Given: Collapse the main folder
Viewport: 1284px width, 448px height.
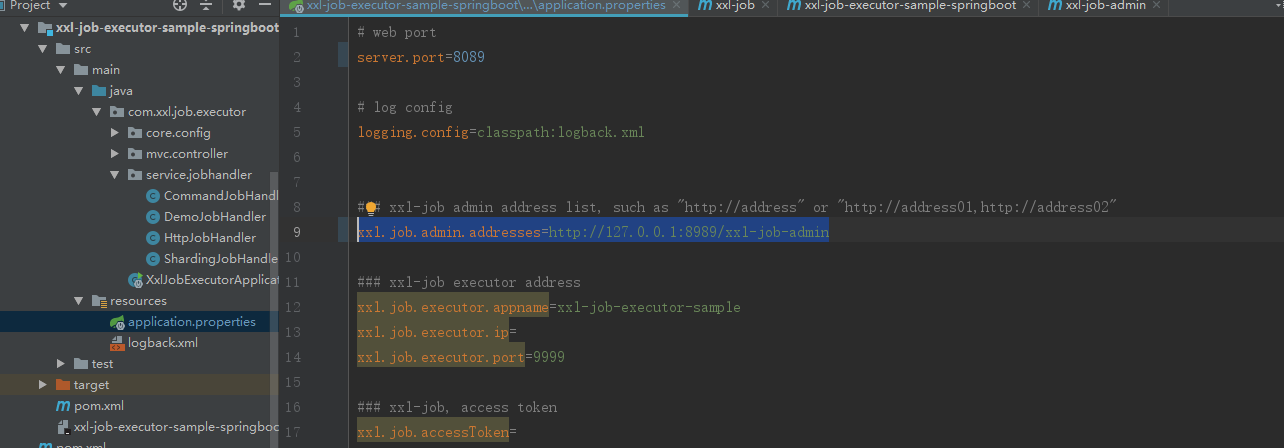Looking at the screenshot, I should 61,70.
